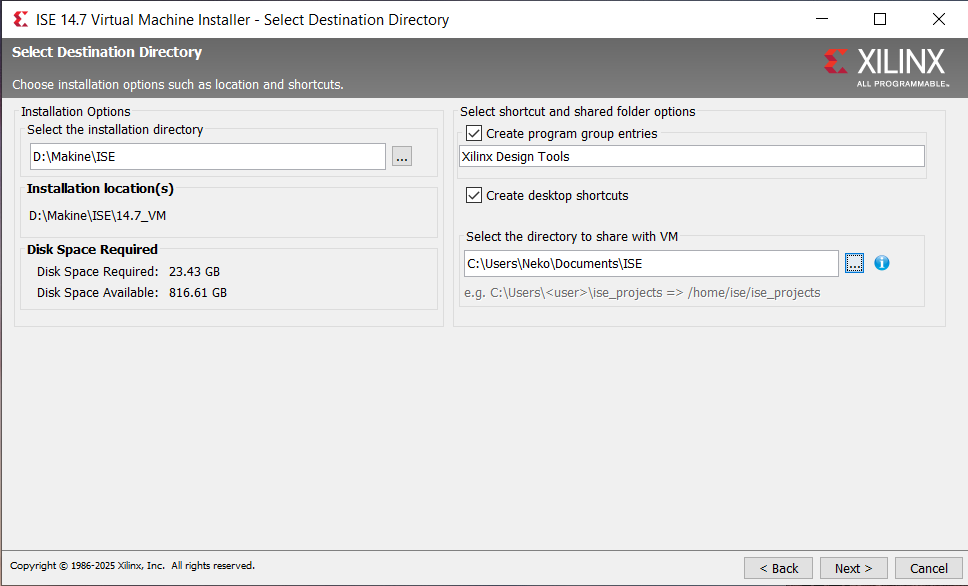
Task: Cancel the installation
Action: (x=928, y=568)
